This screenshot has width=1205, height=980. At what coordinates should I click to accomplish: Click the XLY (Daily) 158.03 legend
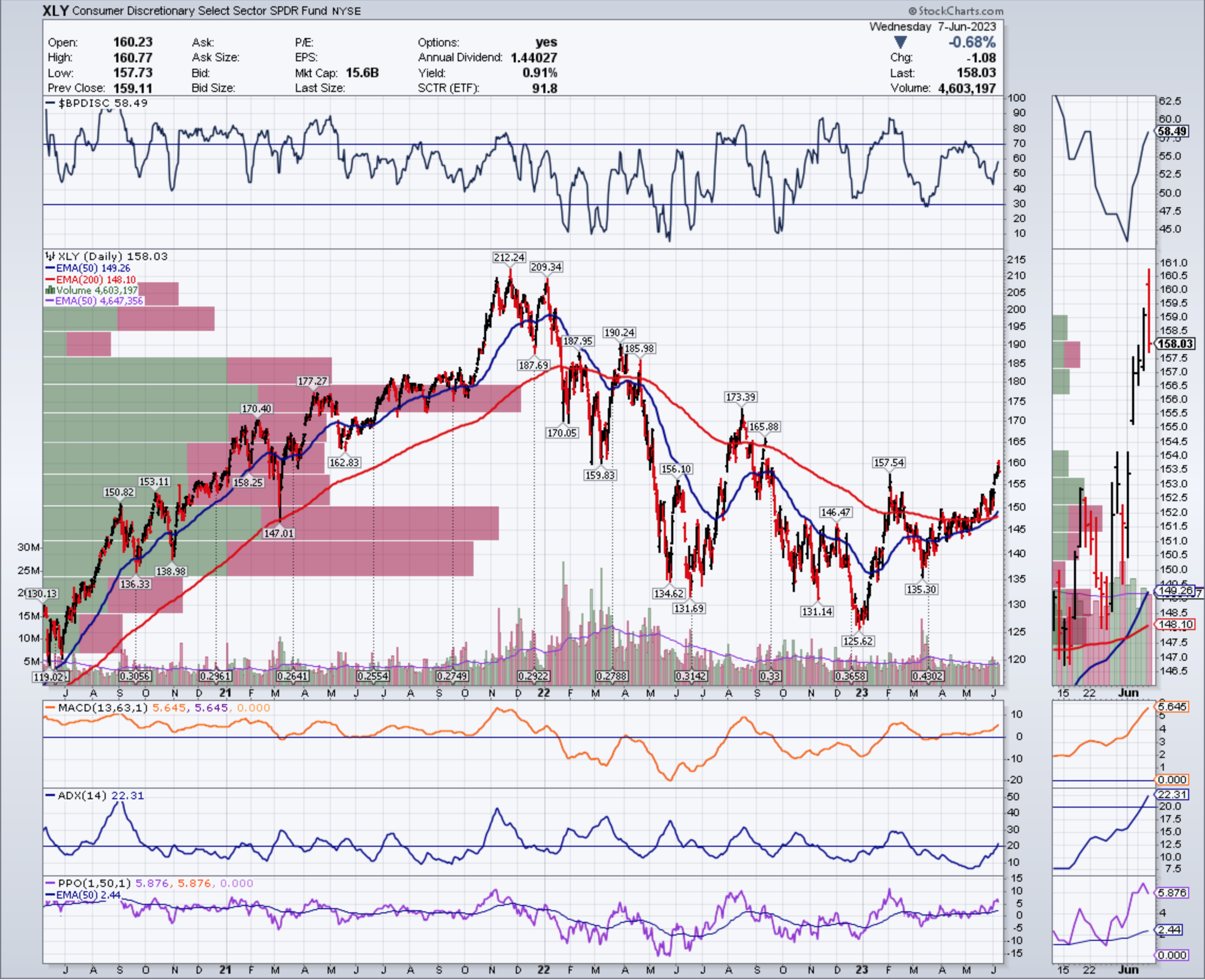pos(107,256)
